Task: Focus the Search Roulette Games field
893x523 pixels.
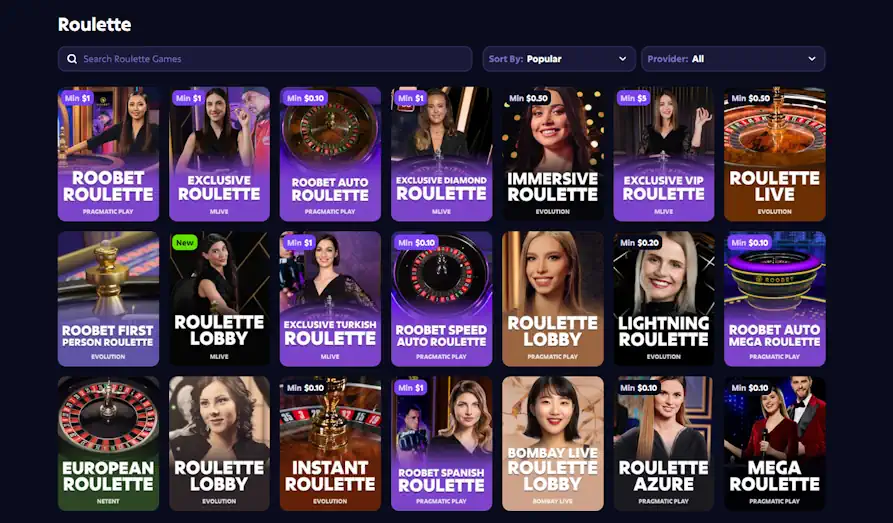Action: [x=265, y=59]
